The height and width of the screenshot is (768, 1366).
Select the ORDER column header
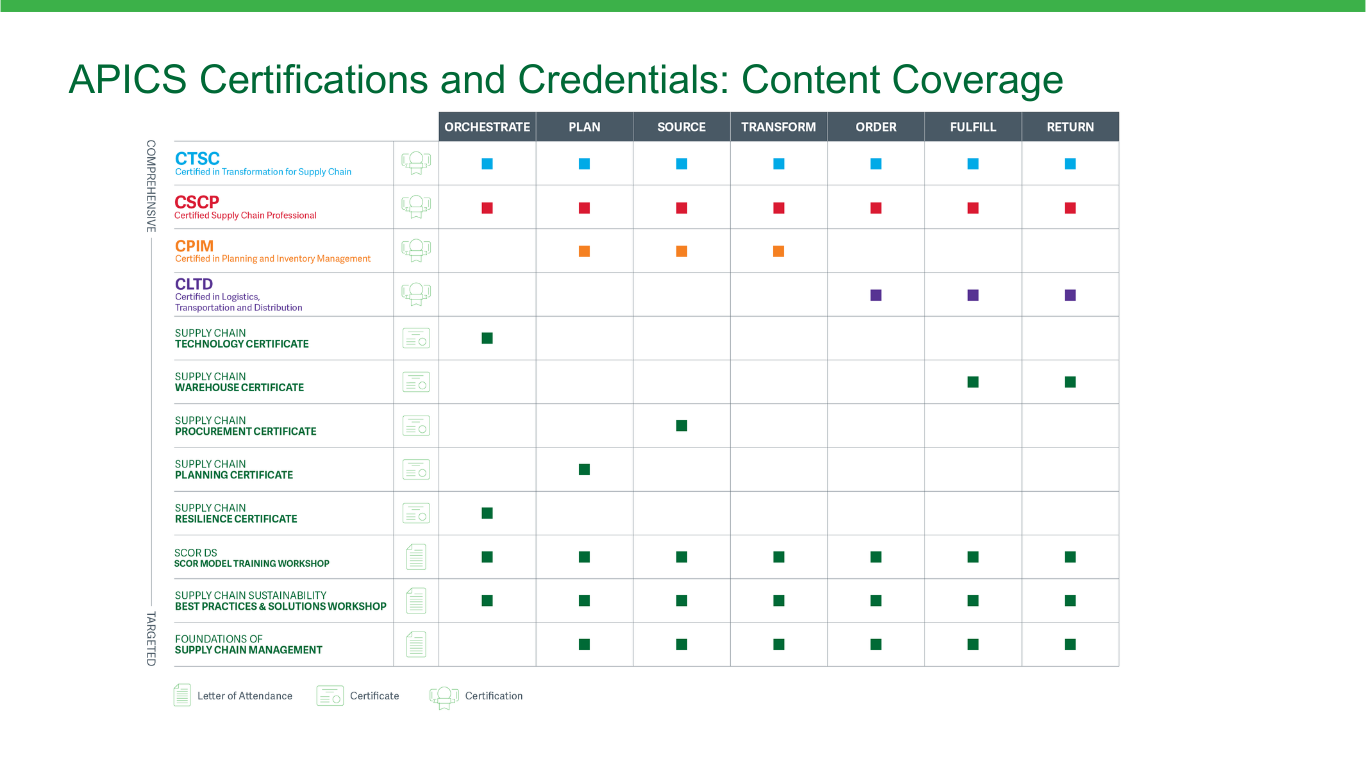pyautogui.click(x=876, y=127)
